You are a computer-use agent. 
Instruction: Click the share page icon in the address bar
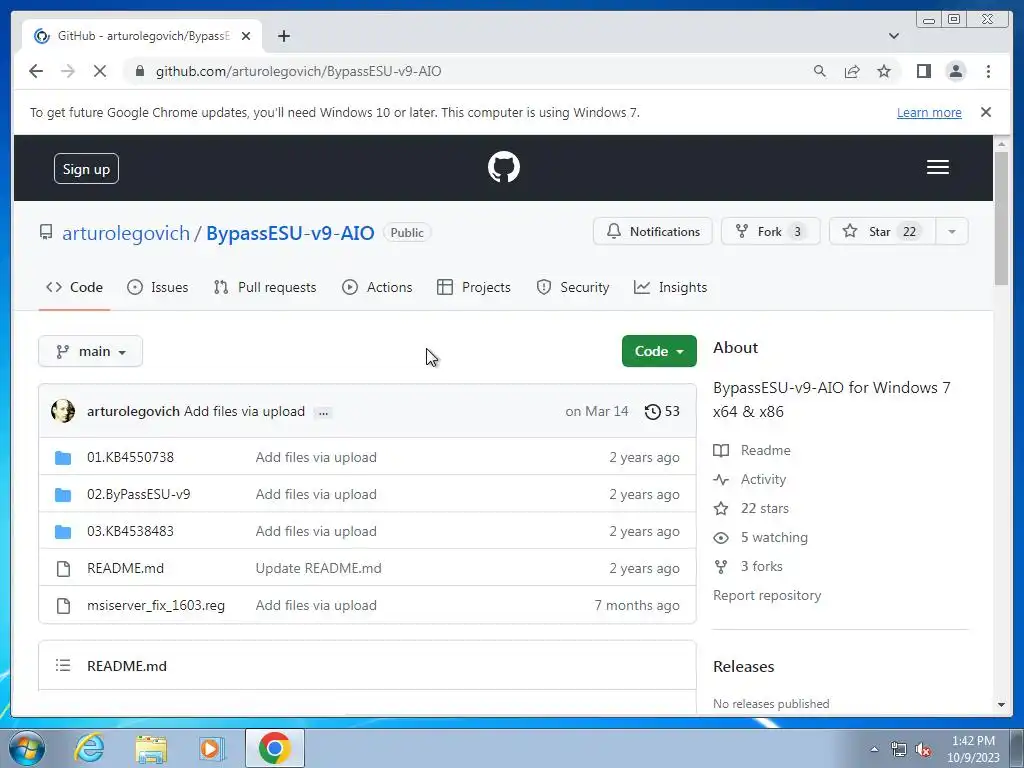pos(852,71)
